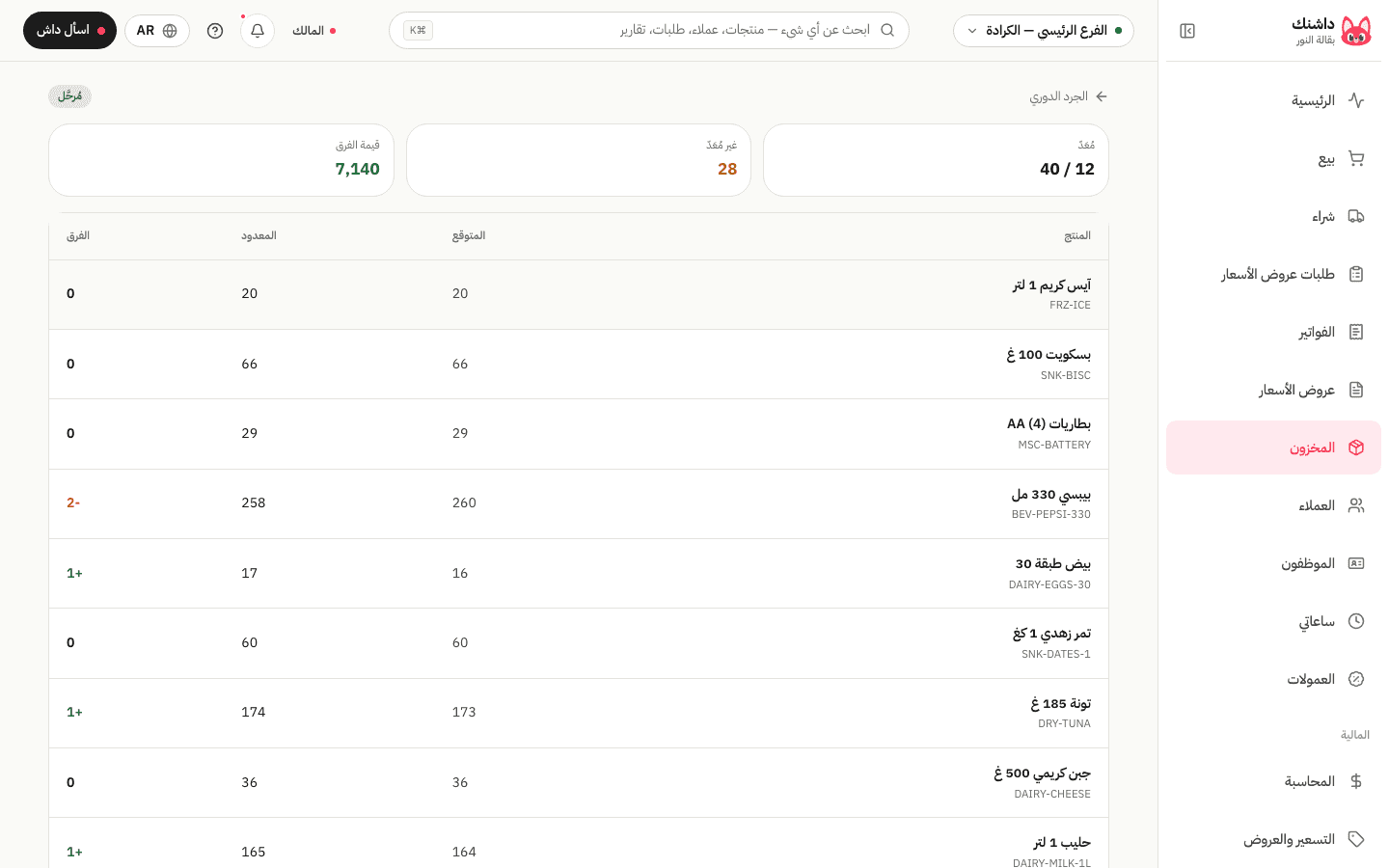Click the بيض طبقة 30 product name
This screenshot has width=1389, height=868.
click(x=1053, y=564)
